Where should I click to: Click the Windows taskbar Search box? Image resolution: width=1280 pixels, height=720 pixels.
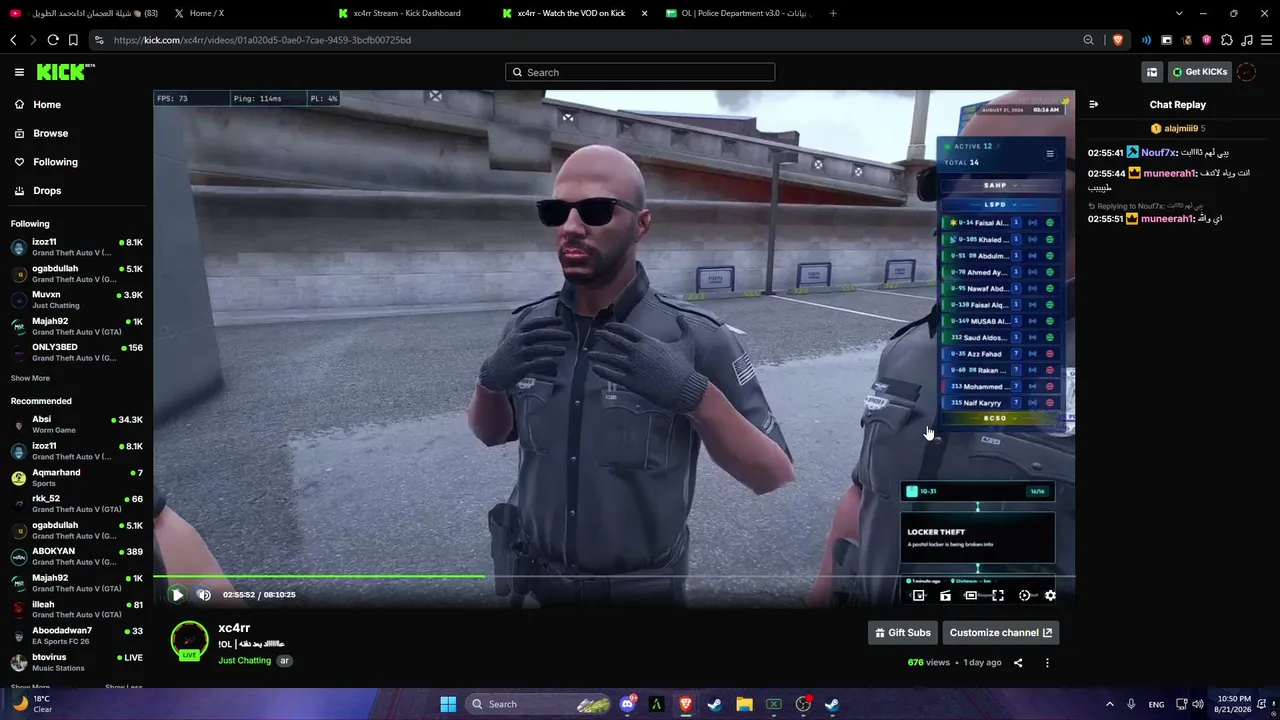tap(538, 704)
